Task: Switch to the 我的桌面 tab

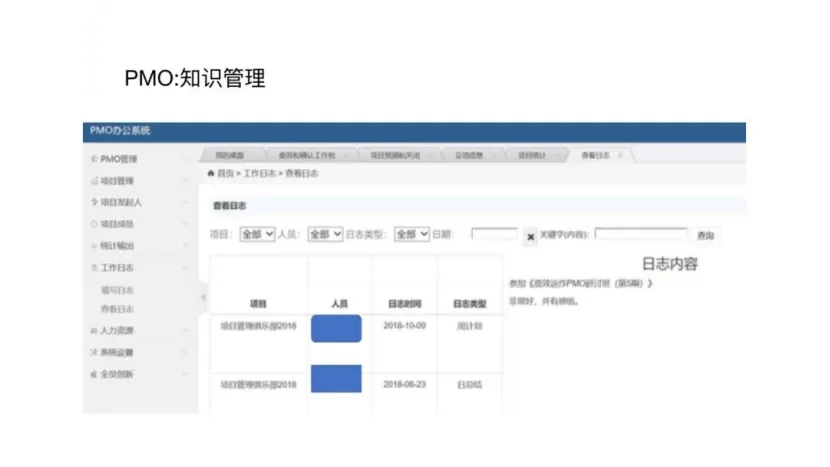Action: coord(230,155)
